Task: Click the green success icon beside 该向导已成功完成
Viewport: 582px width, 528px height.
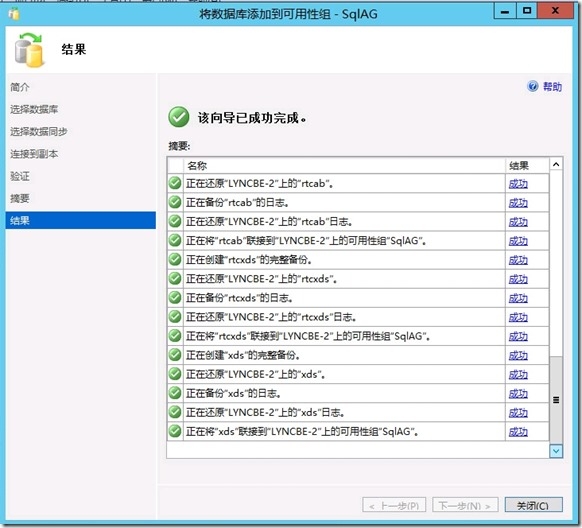Action: coord(179,117)
